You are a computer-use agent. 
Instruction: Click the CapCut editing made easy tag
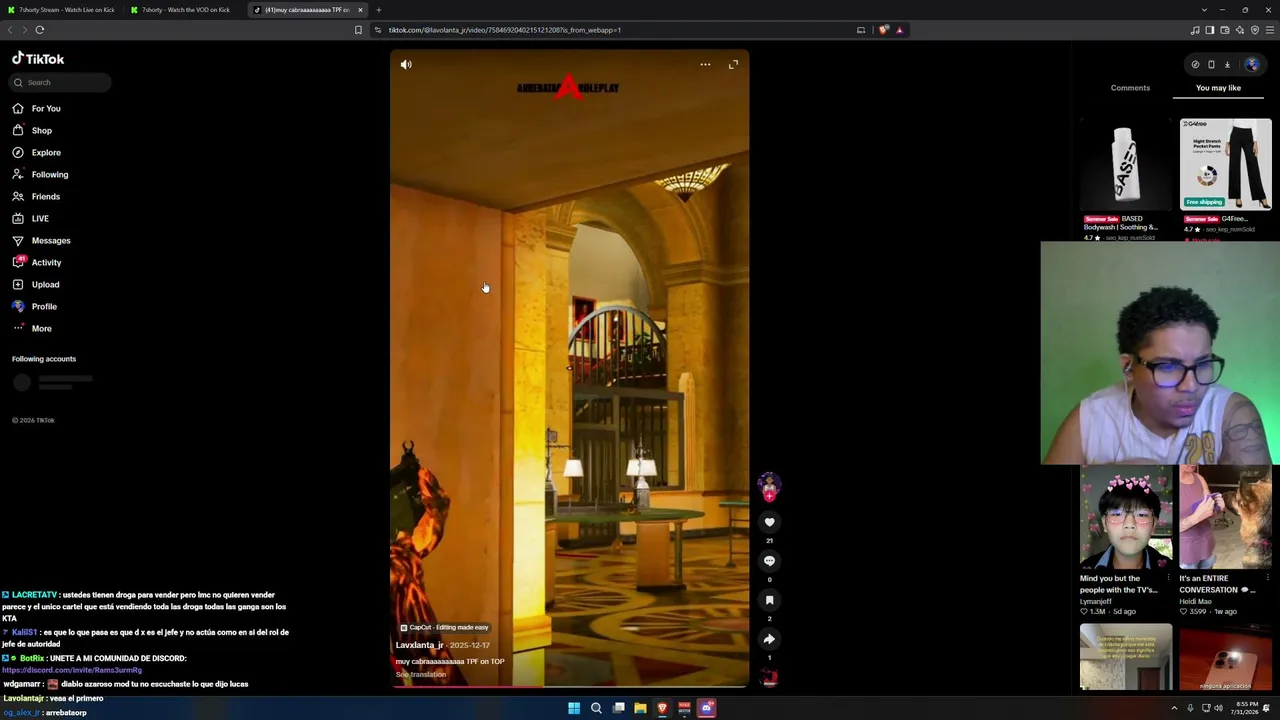tap(444, 627)
